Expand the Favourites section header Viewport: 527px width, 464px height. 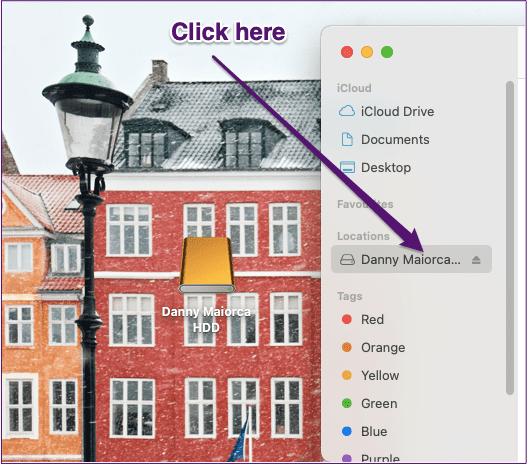365,204
